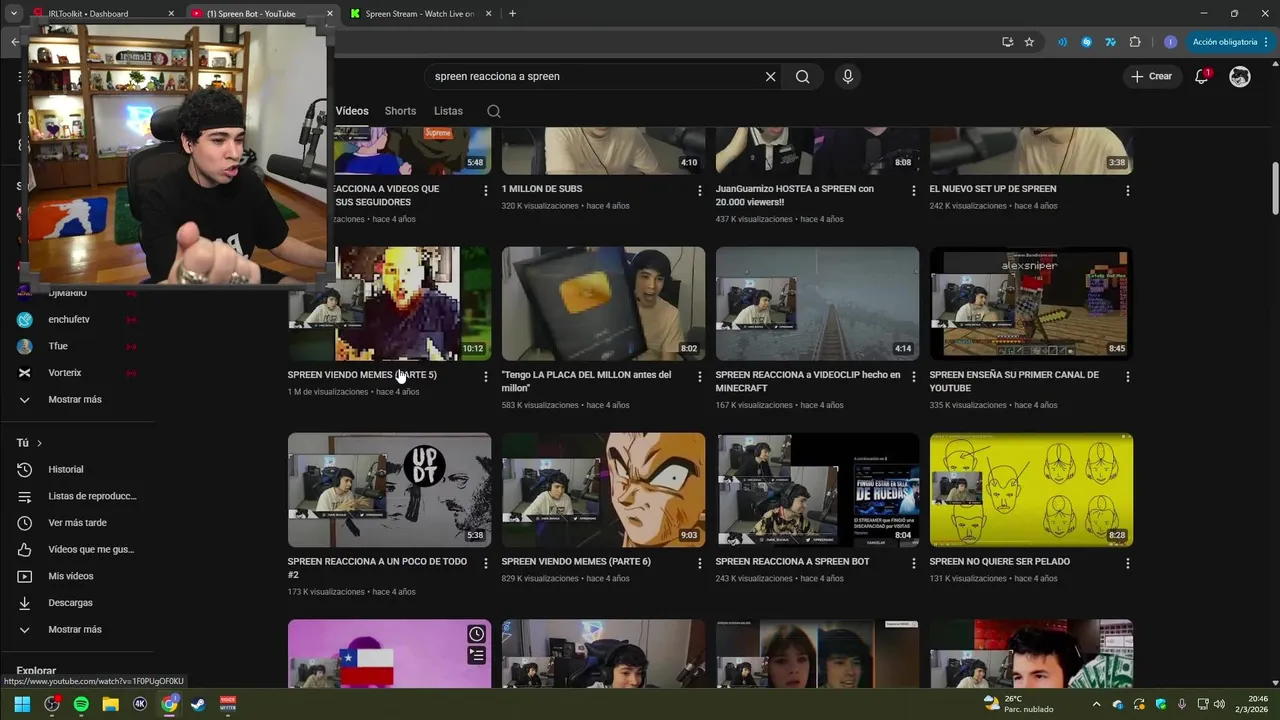The image size is (1280, 720).
Task: Open SPREEN REACCIONA a VIDEOCLIP MINECRAFT thumbnail
Action: tap(817, 304)
